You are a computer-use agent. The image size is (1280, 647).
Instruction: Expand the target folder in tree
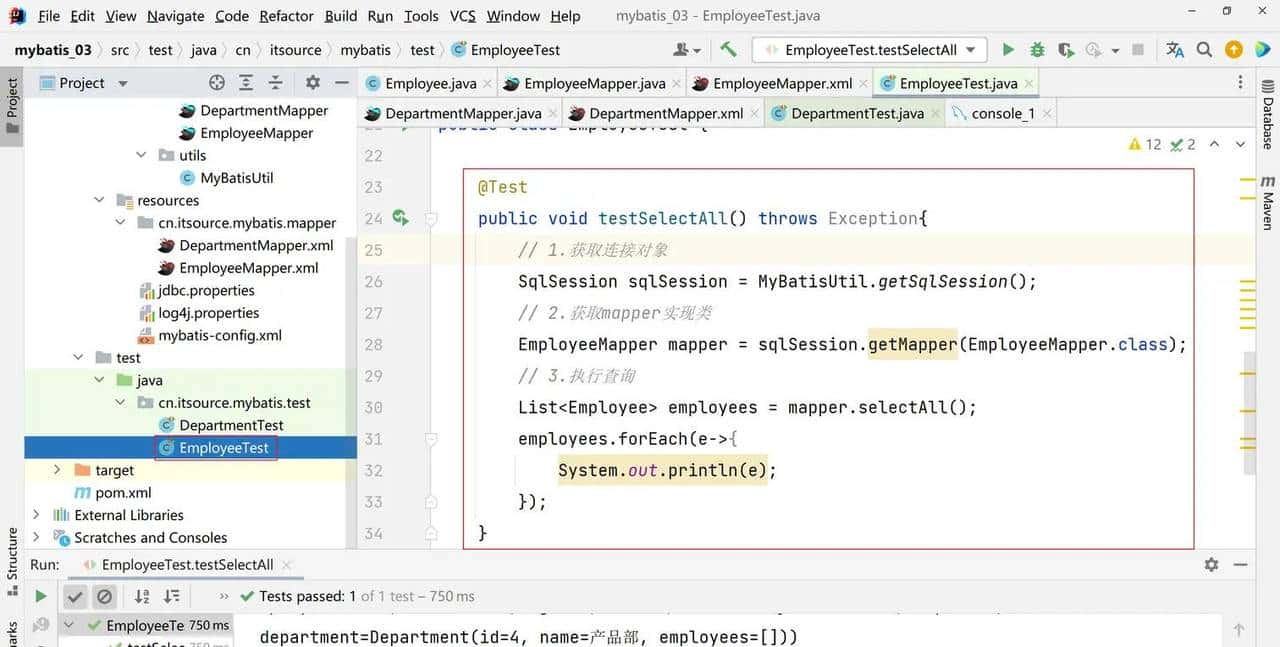(x=56, y=470)
